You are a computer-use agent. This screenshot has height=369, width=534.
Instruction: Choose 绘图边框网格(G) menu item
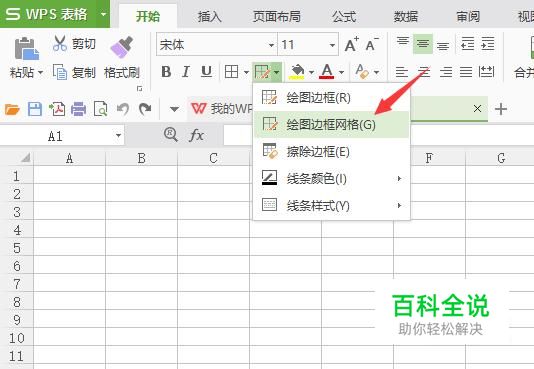click(x=332, y=125)
